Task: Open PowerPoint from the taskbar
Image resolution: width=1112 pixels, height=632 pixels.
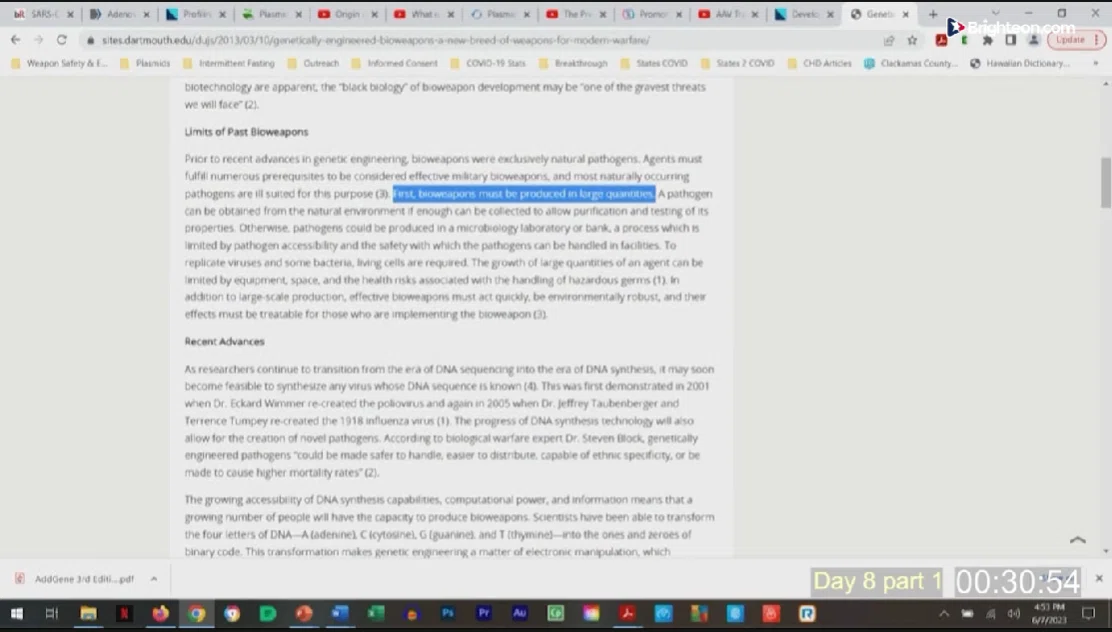Action: point(304,614)
